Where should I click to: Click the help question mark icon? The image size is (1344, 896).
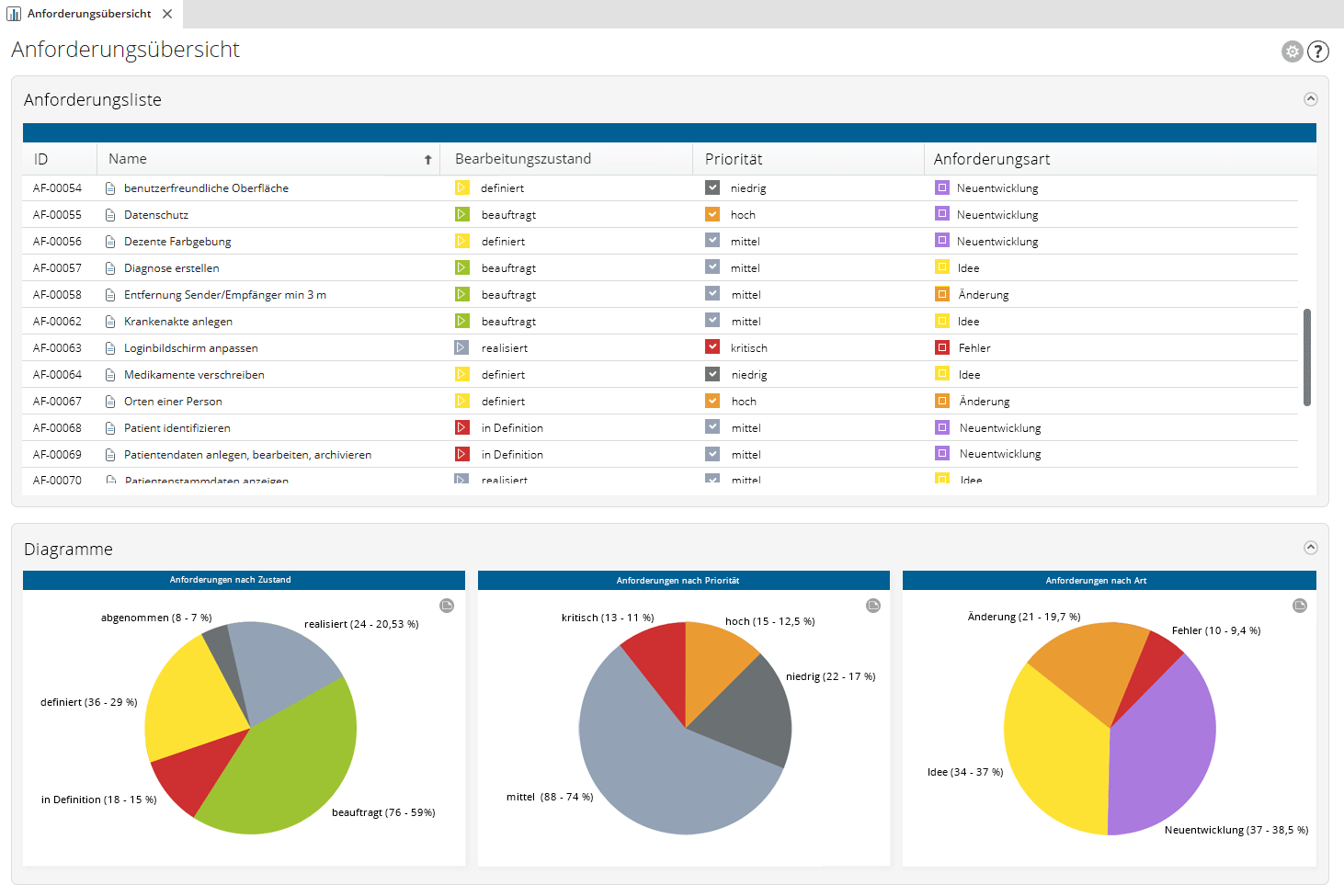[x=1318, y=51]
